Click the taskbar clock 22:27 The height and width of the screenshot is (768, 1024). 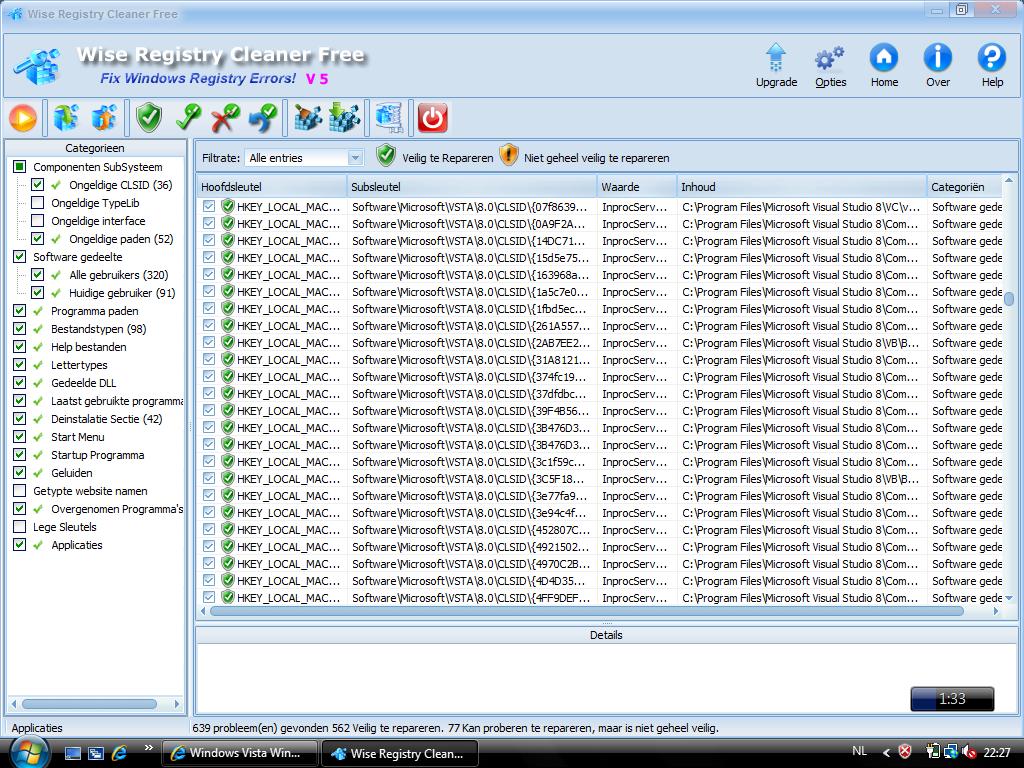(997, 752)
